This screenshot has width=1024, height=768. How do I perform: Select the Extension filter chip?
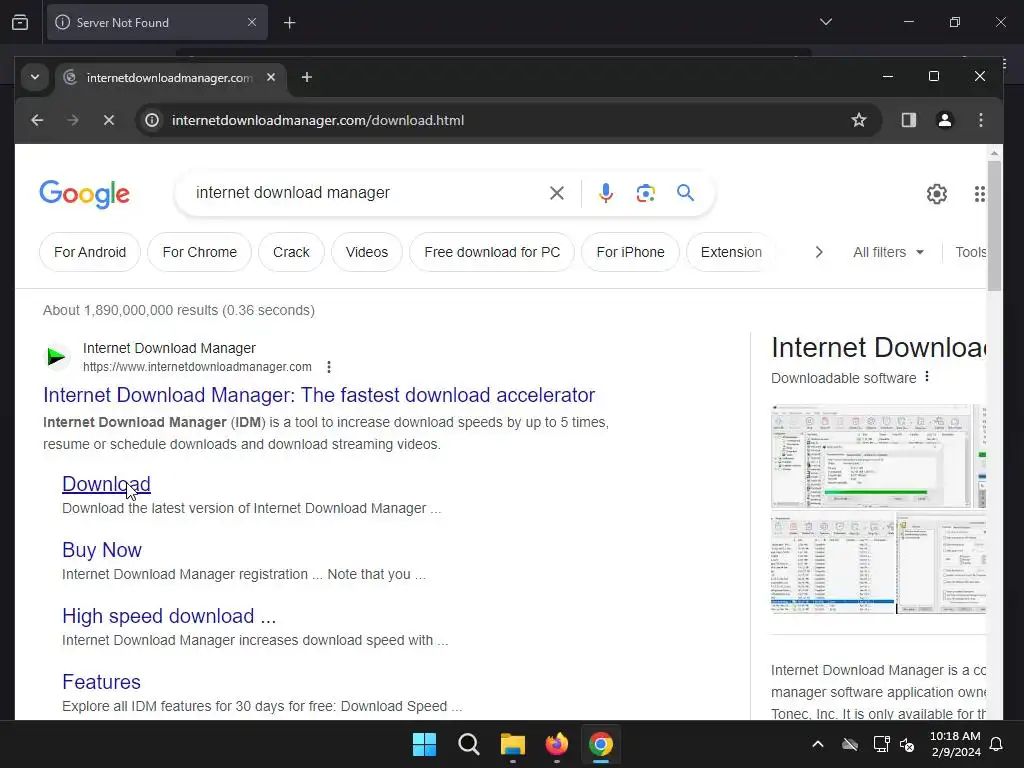[731, 252]
